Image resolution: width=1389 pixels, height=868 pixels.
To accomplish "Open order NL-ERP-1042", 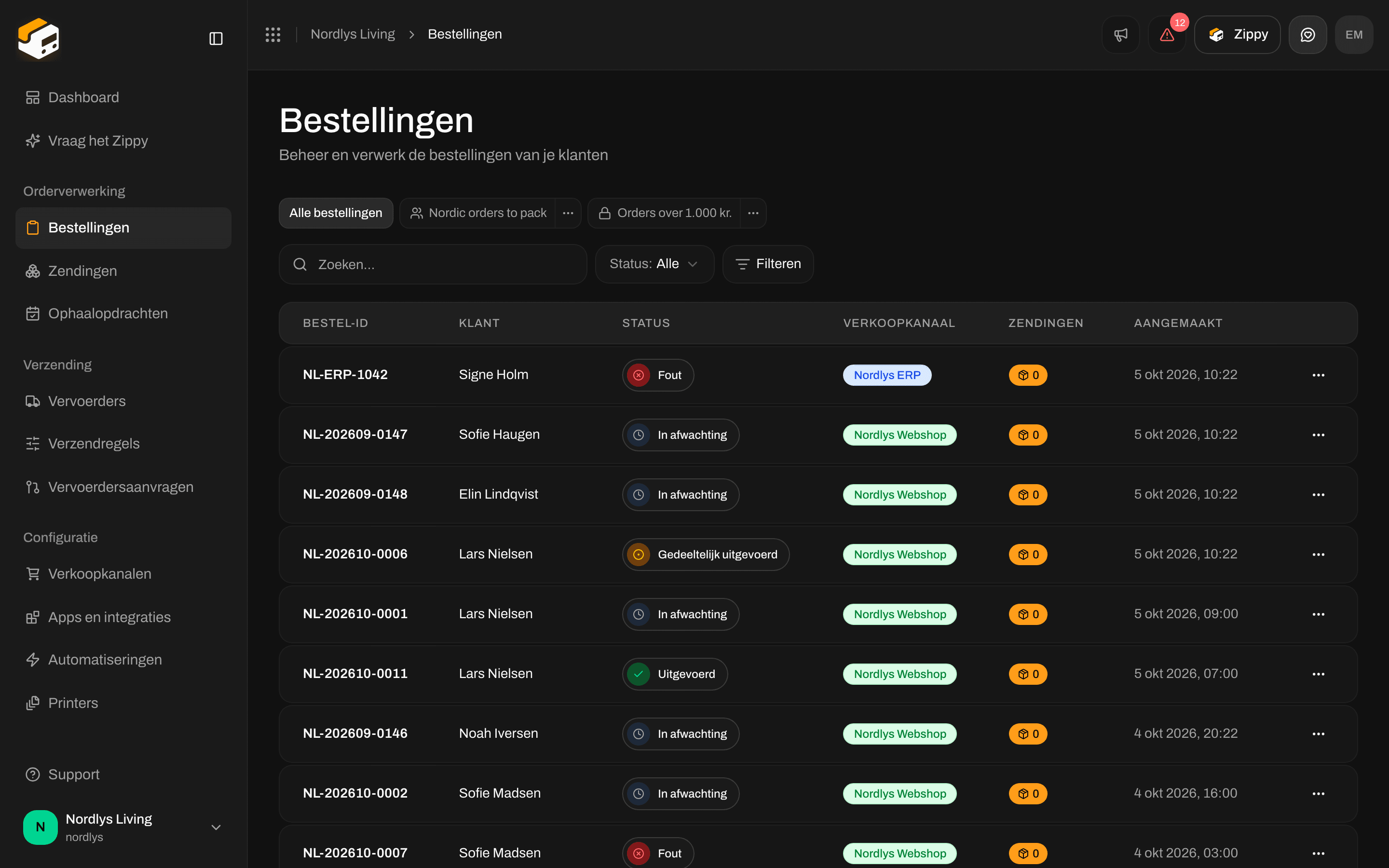I will 345,375.
